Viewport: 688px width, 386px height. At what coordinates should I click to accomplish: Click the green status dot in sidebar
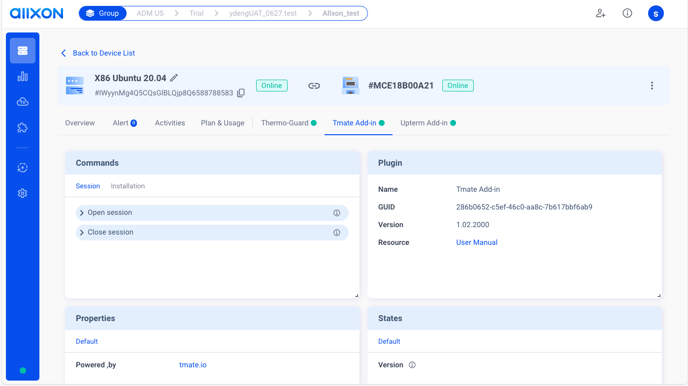pyautogui.click(x=23, y=370)
